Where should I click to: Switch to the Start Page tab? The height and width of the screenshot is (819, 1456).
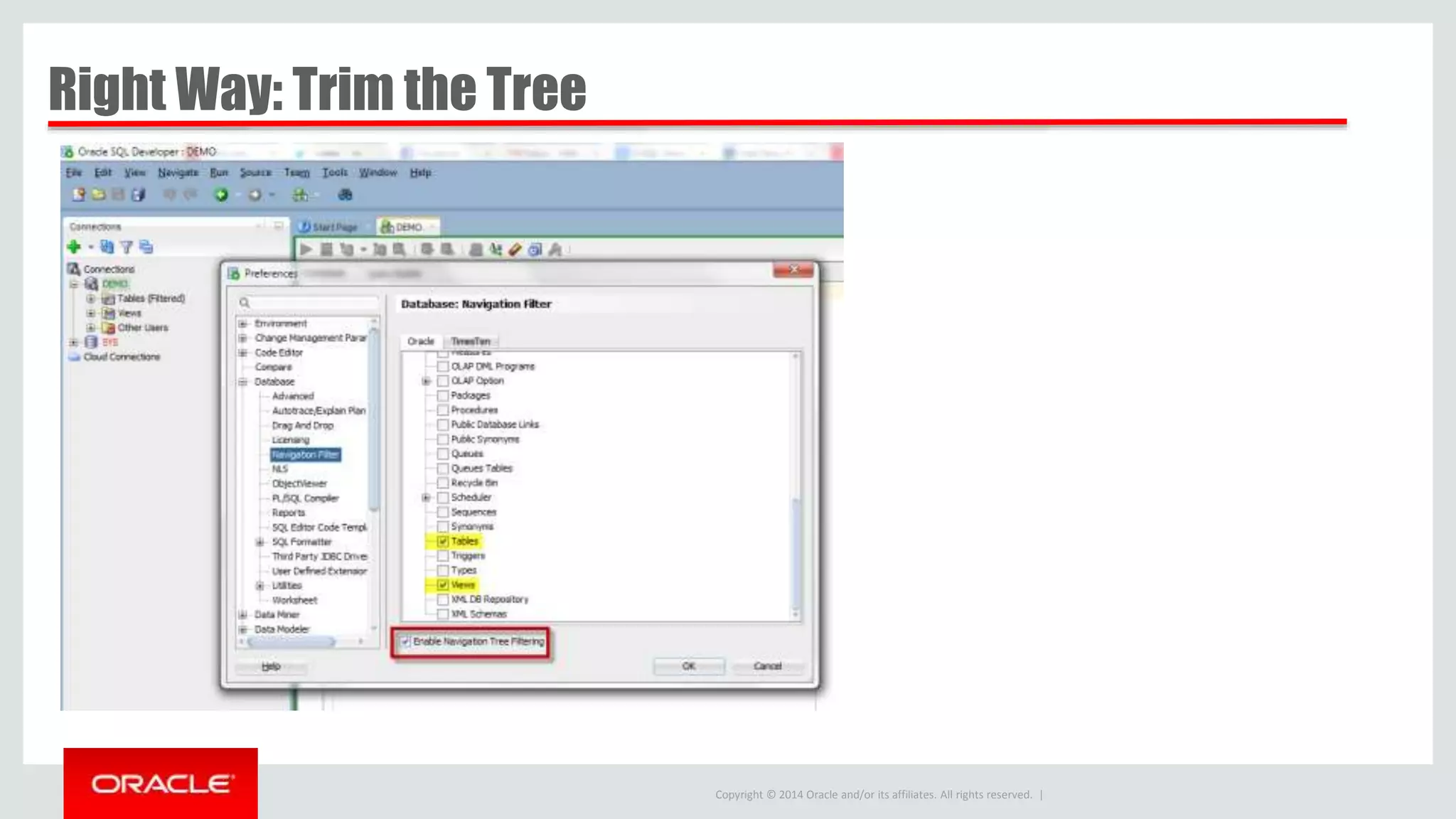[x=329, y=227]
